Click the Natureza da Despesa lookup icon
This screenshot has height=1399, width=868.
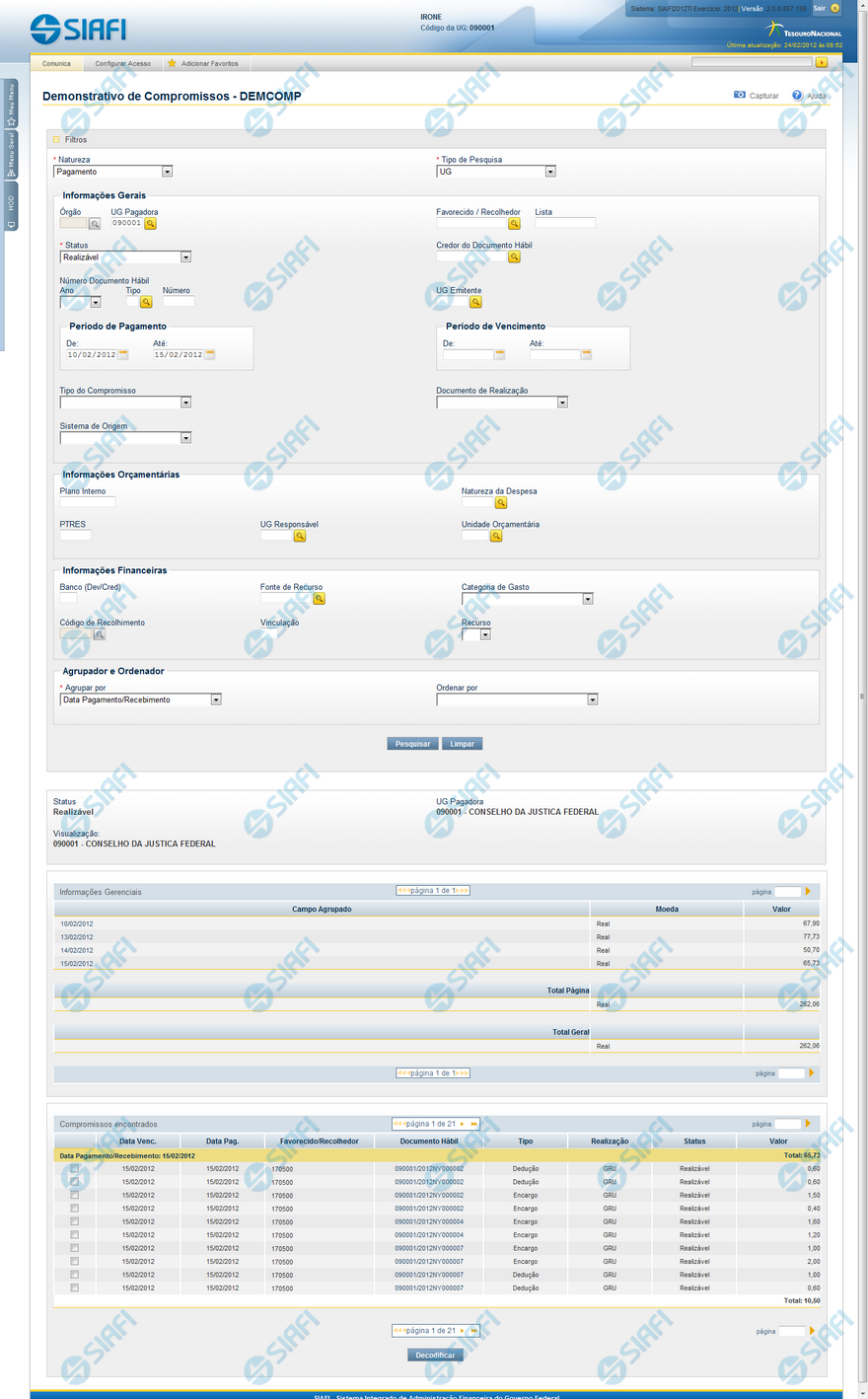(501, 503)
